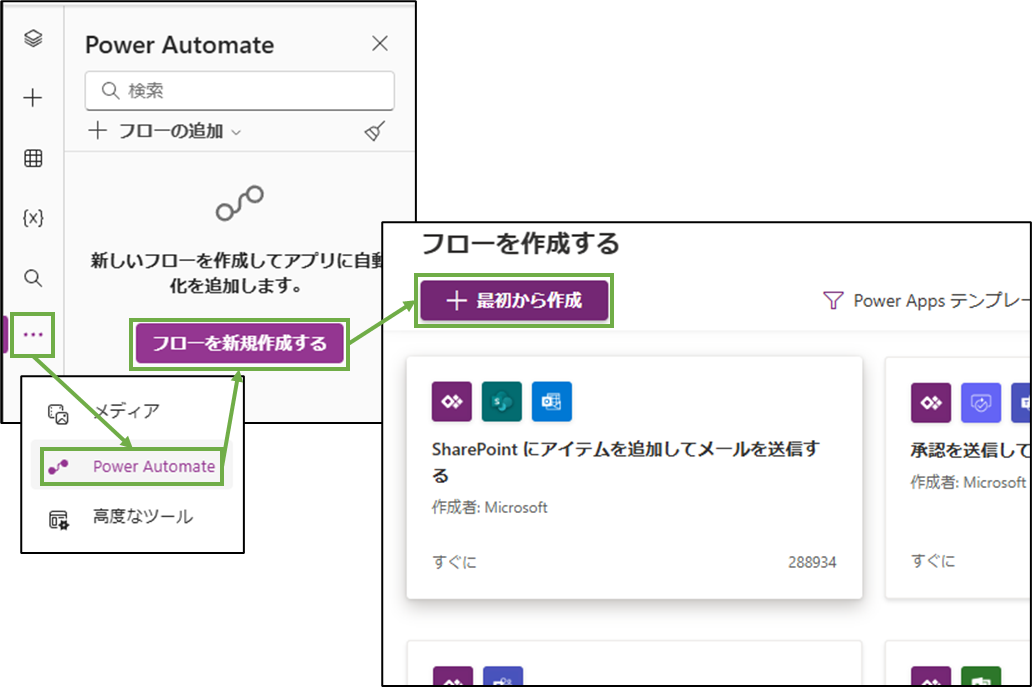
Task: Open the Tree view layers icon
Action: [33, 38]
